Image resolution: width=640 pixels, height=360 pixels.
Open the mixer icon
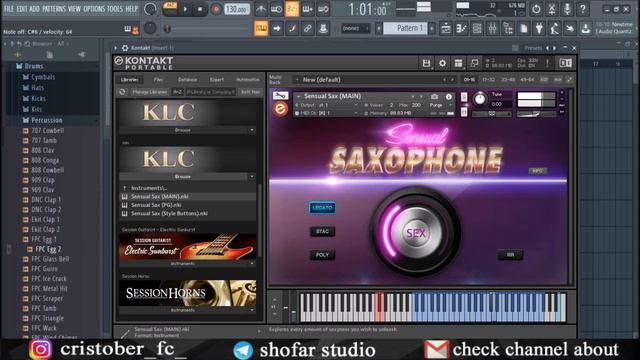[x=492, y=29]
